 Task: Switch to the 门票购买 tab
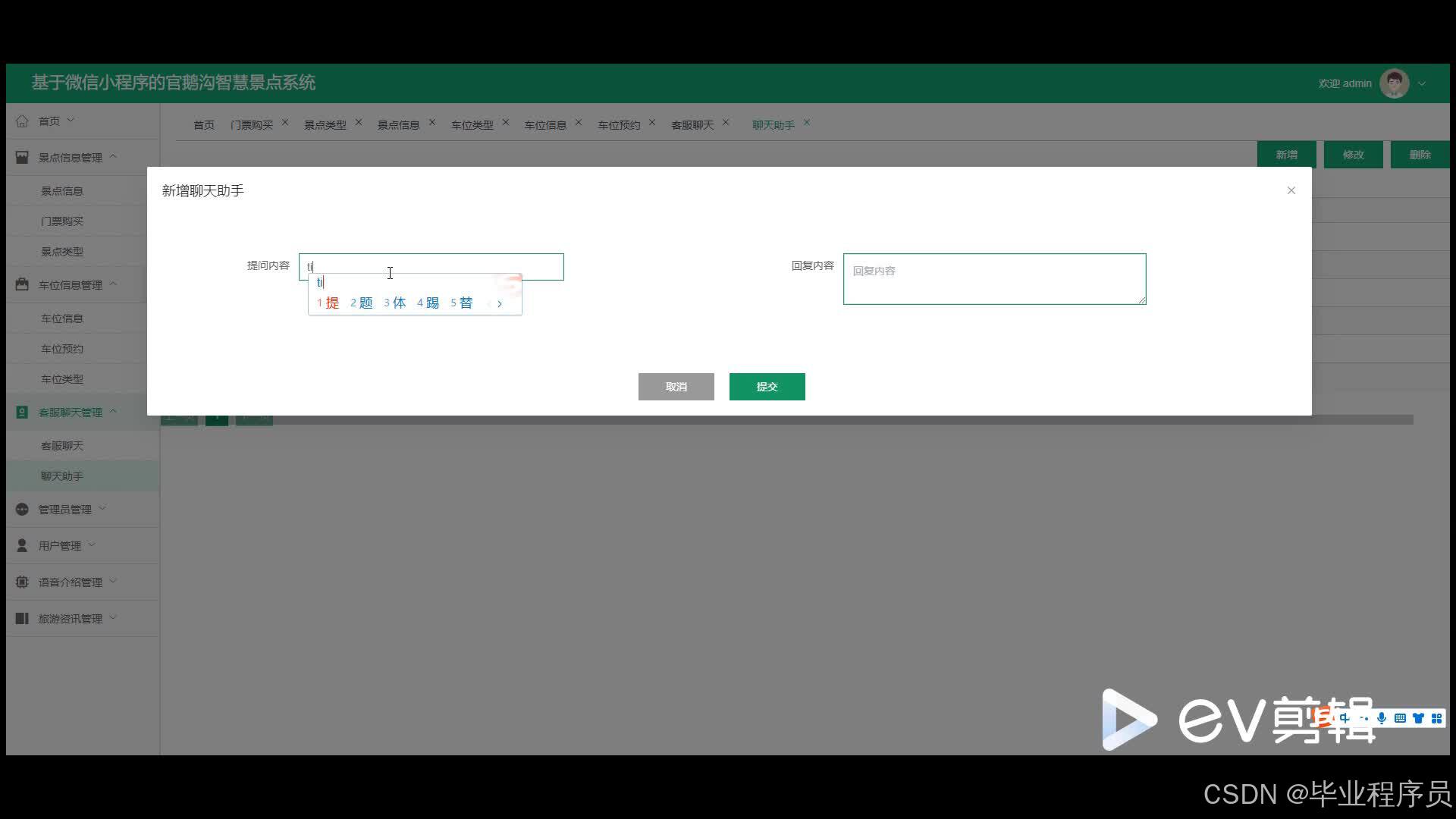click(x=252, y=125)
